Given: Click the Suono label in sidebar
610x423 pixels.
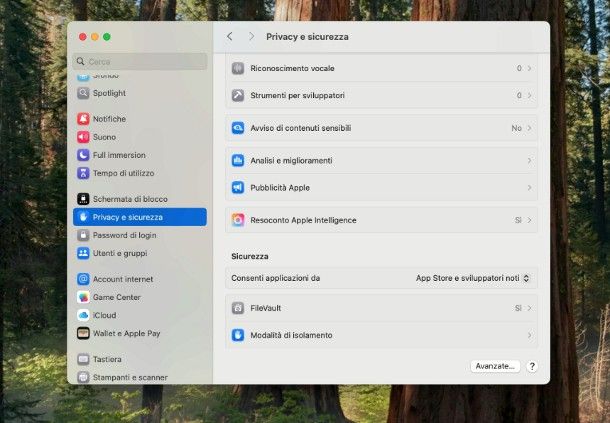Looking at the screenshot, I should 104,137.
